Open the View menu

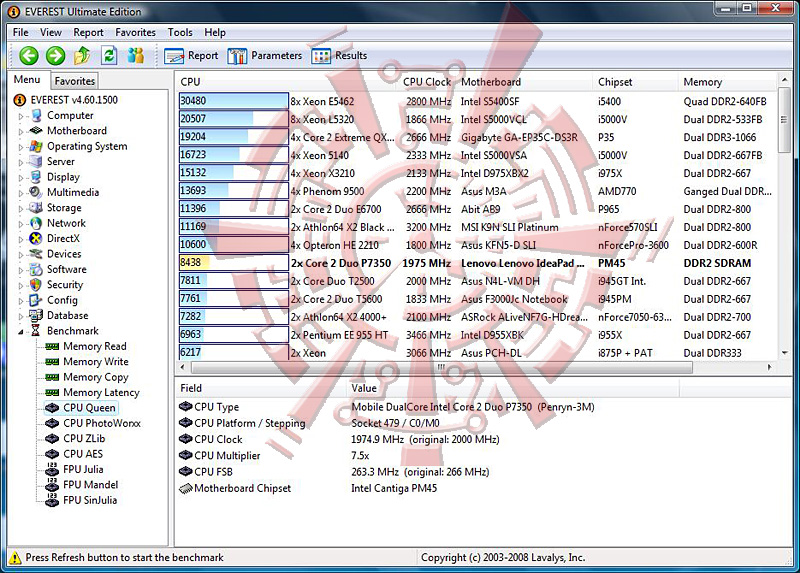[x=51, y=32]
